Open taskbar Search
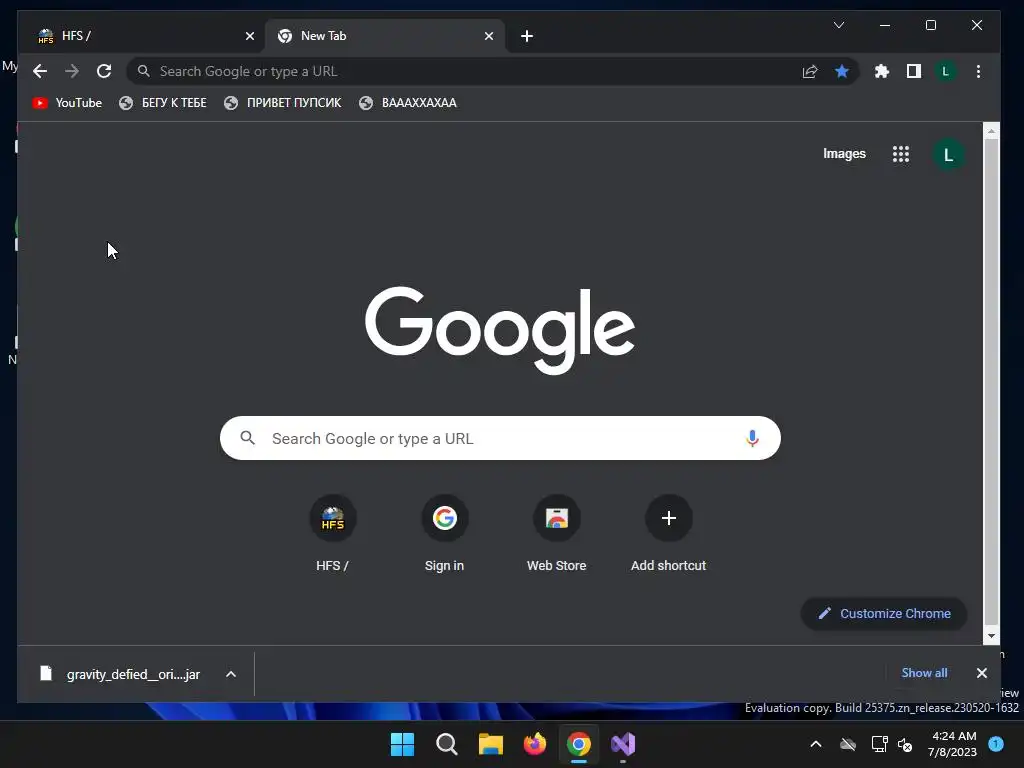The image size is (1024, 768). pyautogui.click(x=447, y=744)
